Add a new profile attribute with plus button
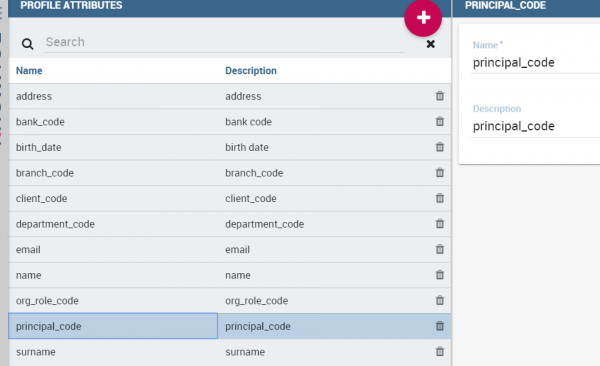Viewport: 600px width, 366px height. [423, 18]
